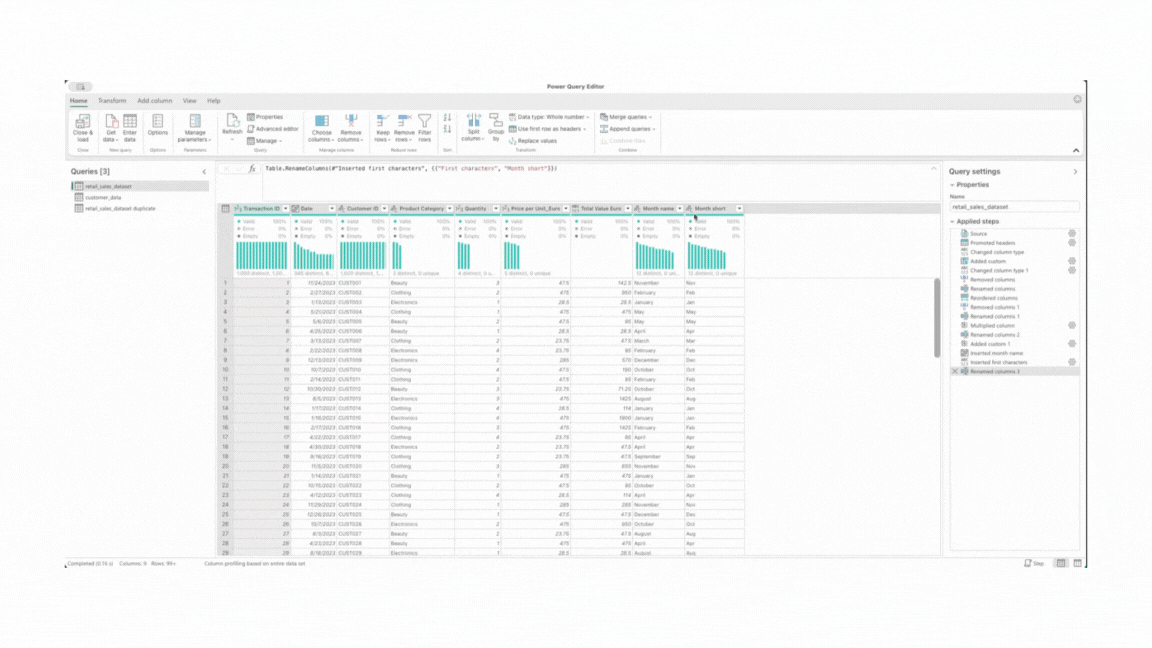Select the table corner select-all icon
This screenshot has width=1152, height=648.
click(x=225, y=209)
